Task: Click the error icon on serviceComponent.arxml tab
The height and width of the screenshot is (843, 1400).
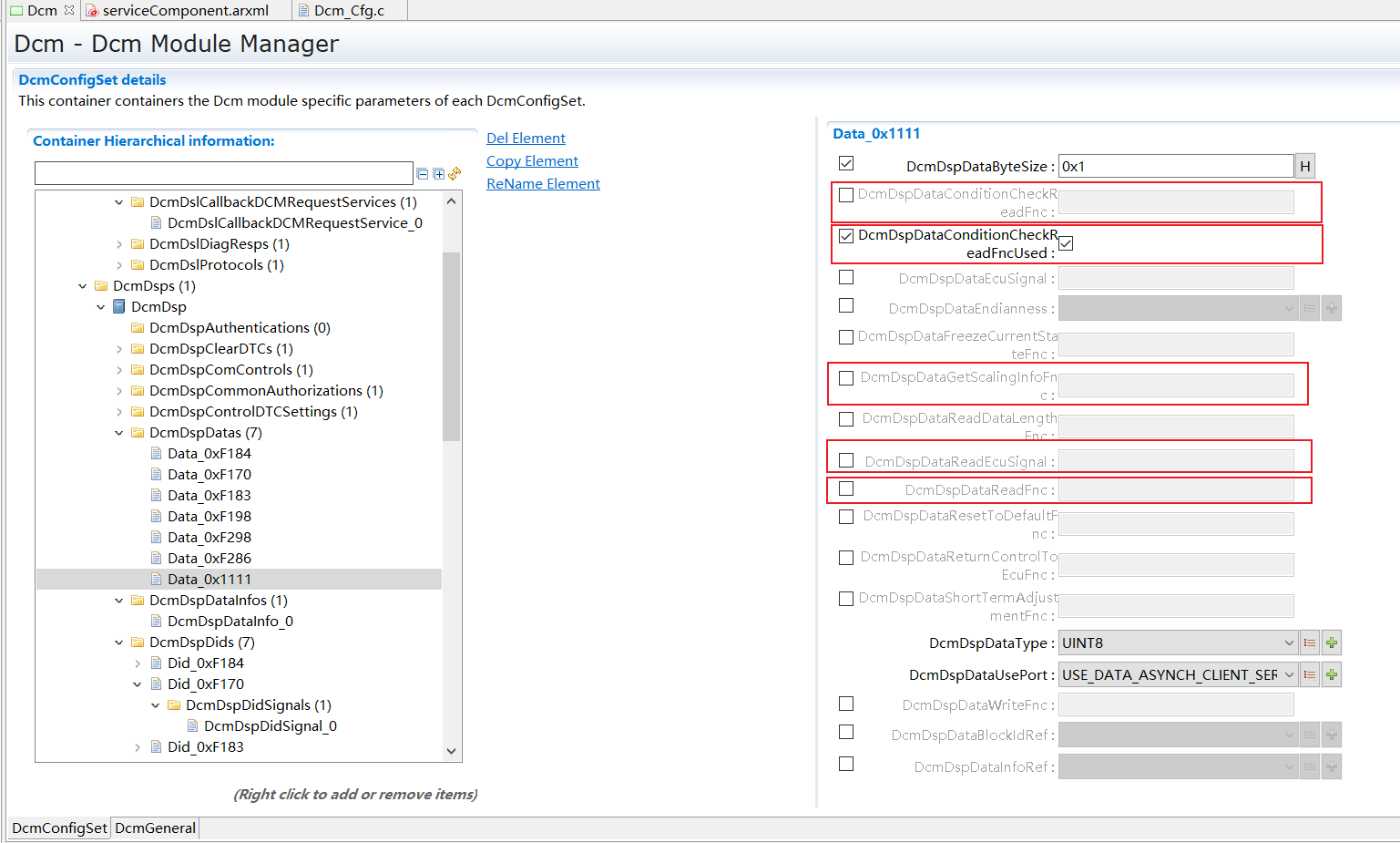Action: tap(92, 11)
